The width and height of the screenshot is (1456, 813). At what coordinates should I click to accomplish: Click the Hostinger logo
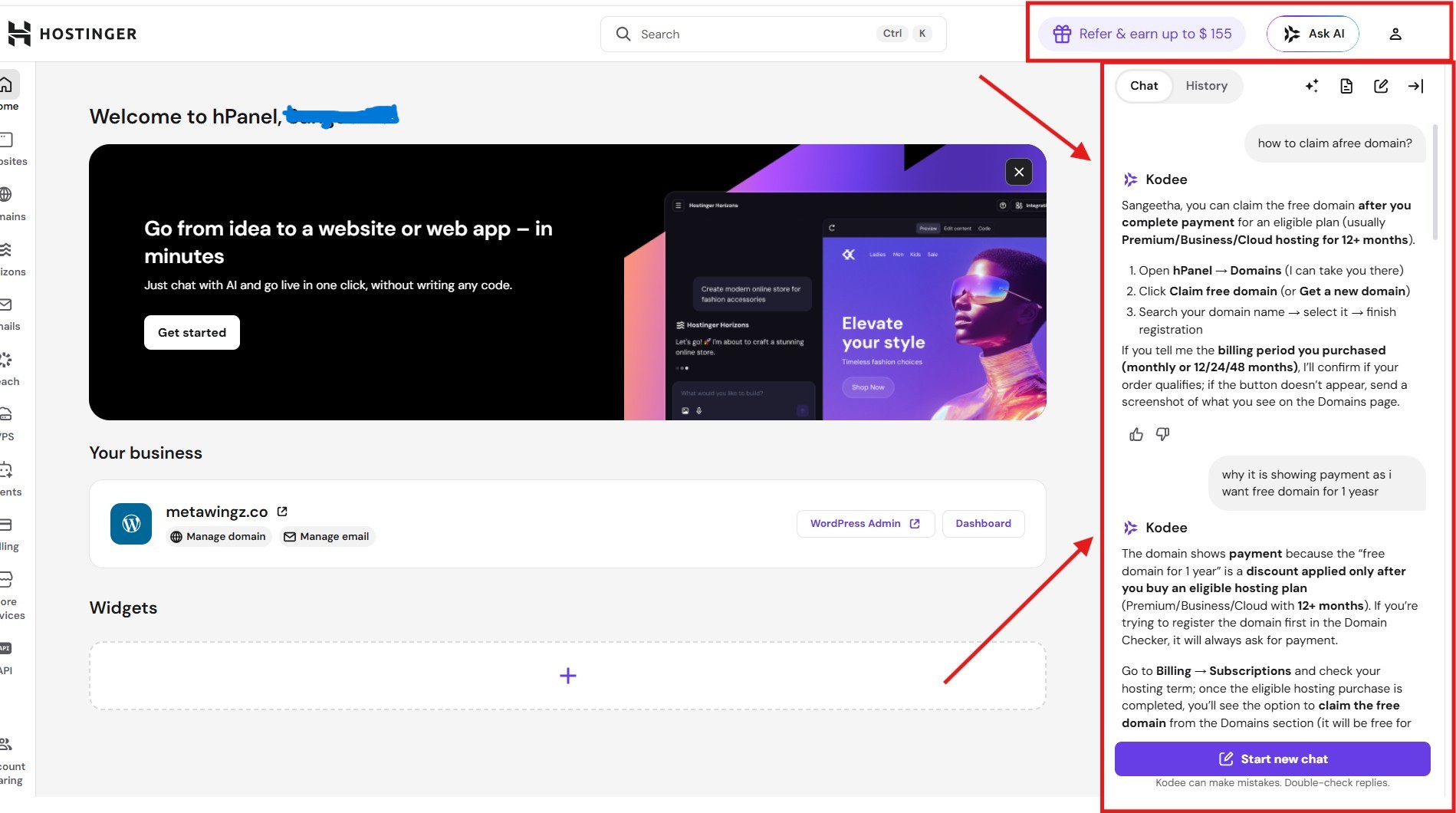[72, 34]
